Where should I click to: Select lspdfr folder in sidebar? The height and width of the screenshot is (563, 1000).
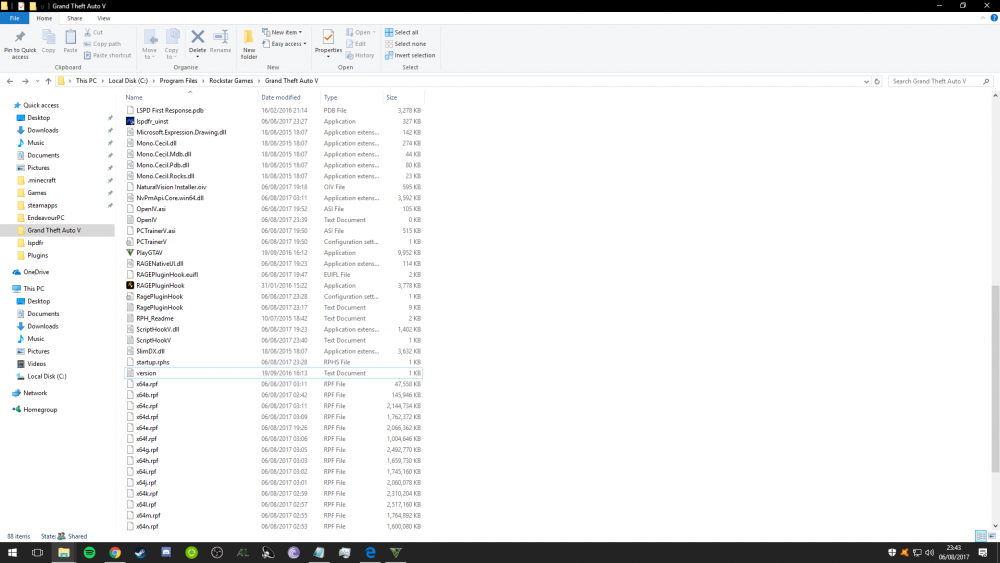coord(35,242)
